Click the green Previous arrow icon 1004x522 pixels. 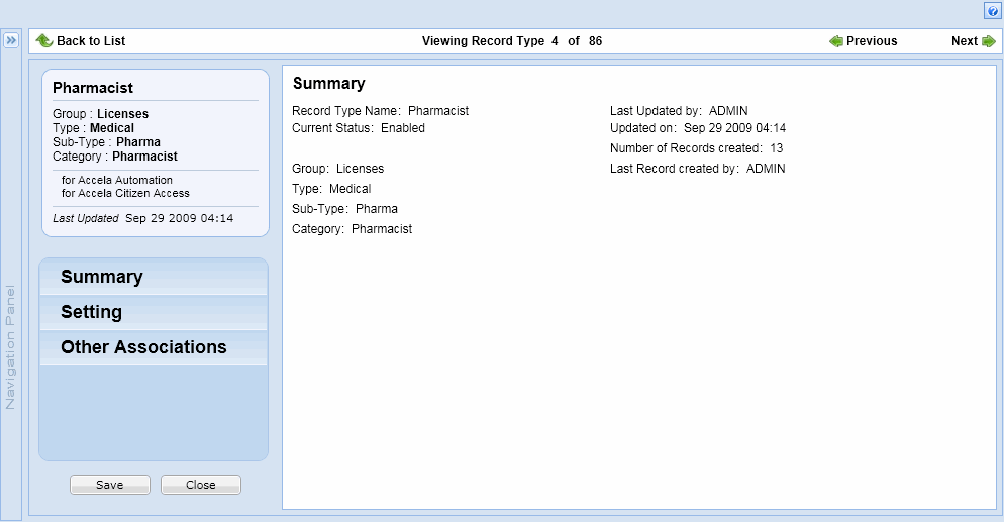coord(836,41)
